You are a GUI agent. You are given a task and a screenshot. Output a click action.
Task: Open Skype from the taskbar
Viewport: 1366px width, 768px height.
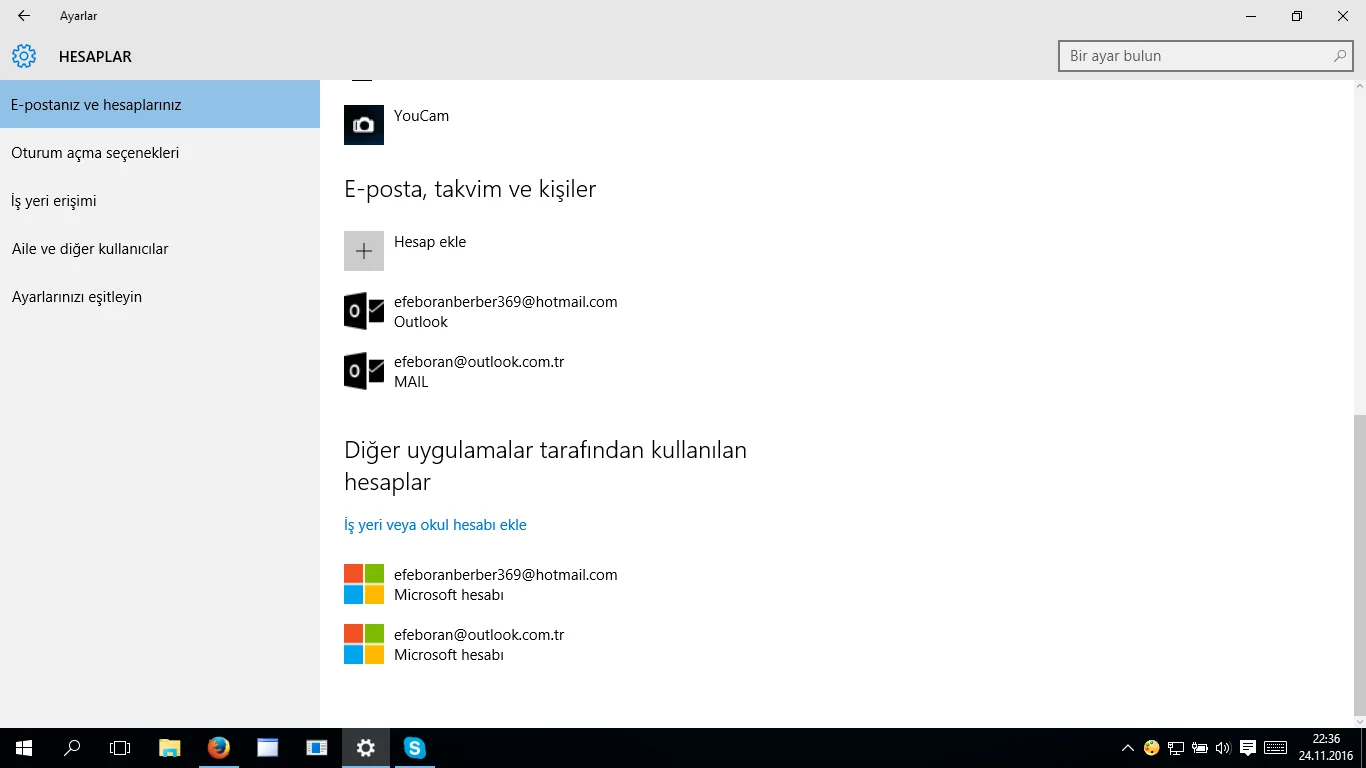click(x=414, y=747)
